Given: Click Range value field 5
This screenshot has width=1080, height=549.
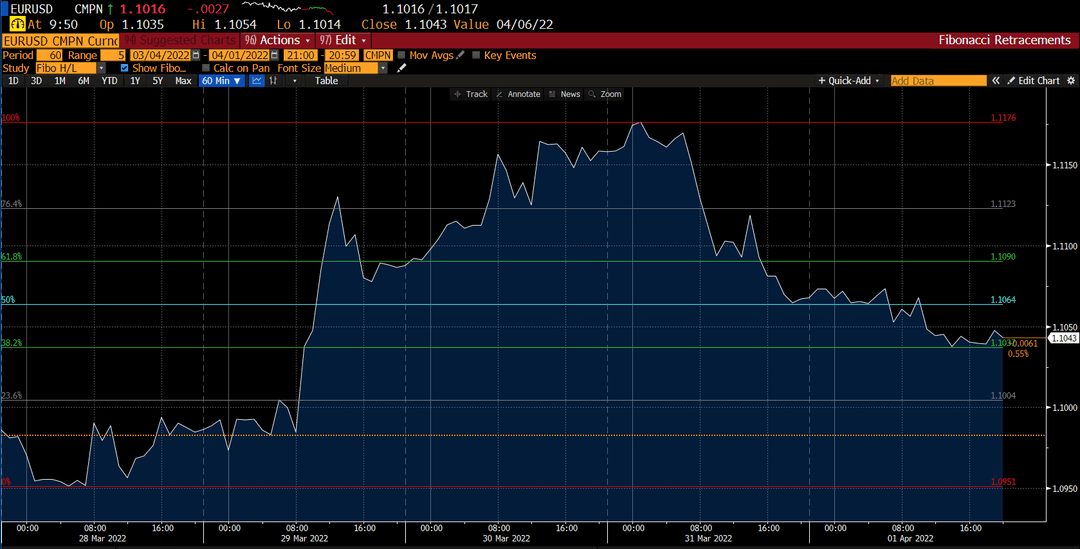Looking at the screenshot, I should 114,55.
